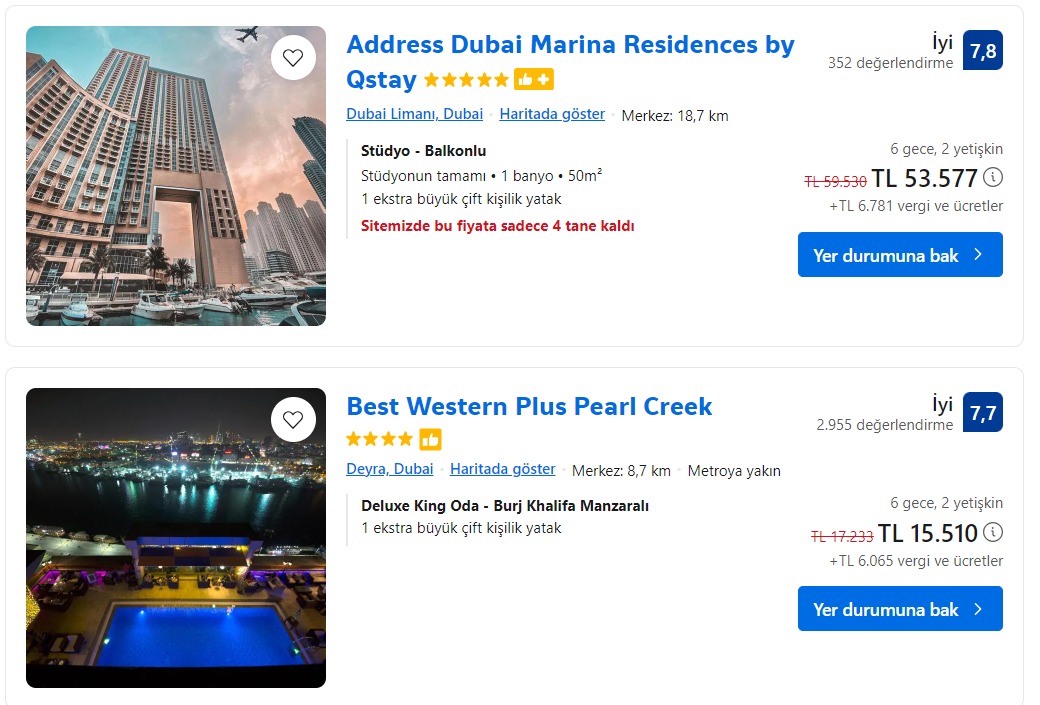Check availability for Address Dubai Marina Residences

(899, 255)
